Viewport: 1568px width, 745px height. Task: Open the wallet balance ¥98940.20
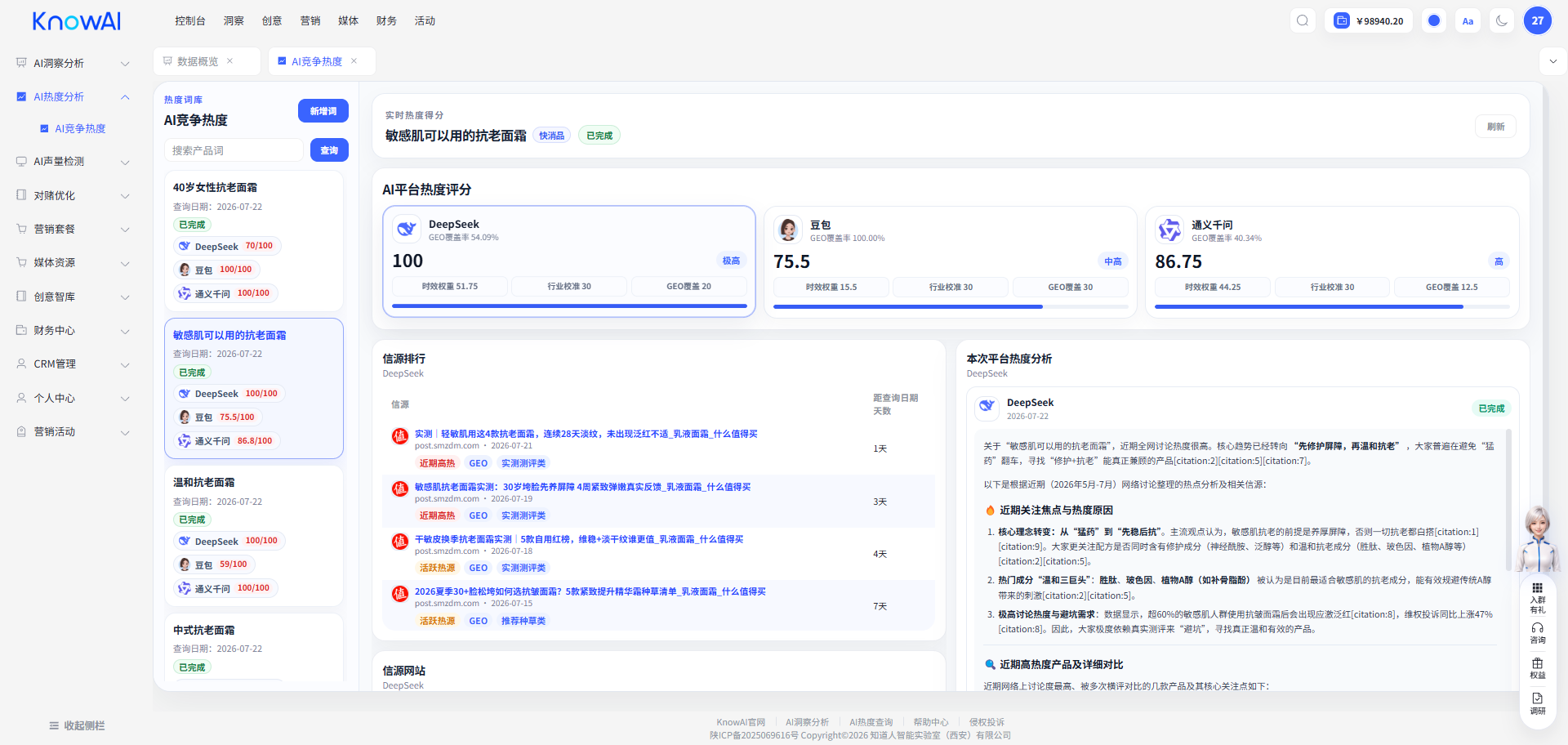tap(1370, 20)
